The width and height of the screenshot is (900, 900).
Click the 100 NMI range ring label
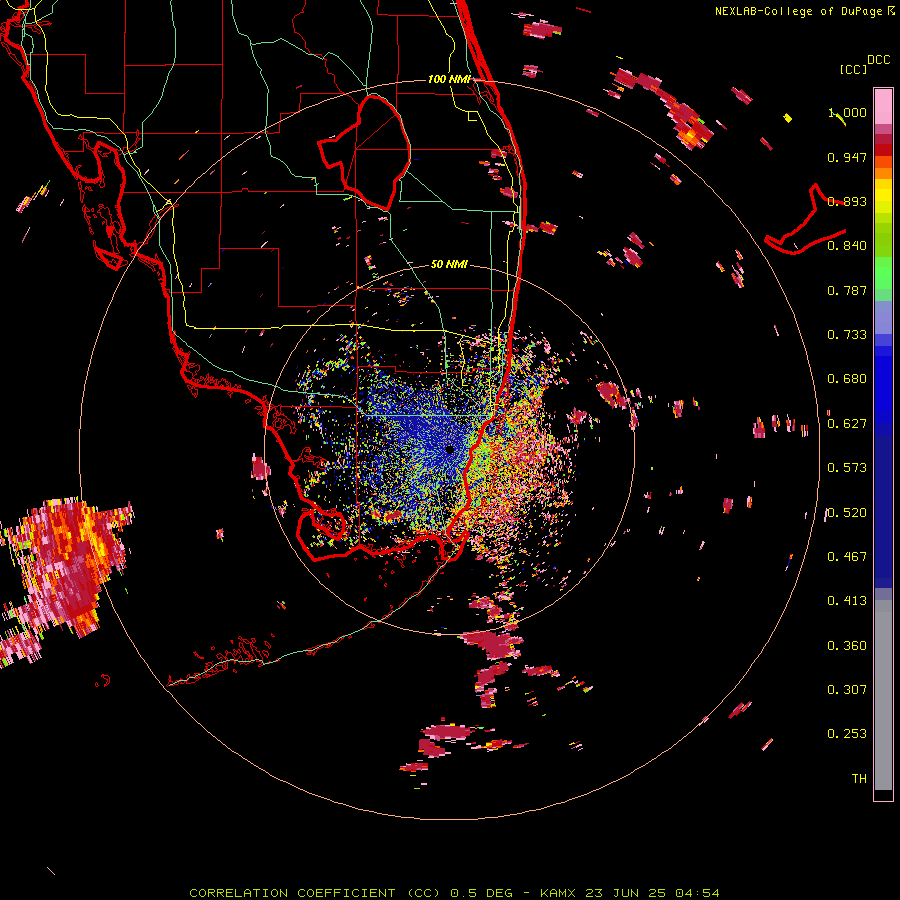point(449,79)
